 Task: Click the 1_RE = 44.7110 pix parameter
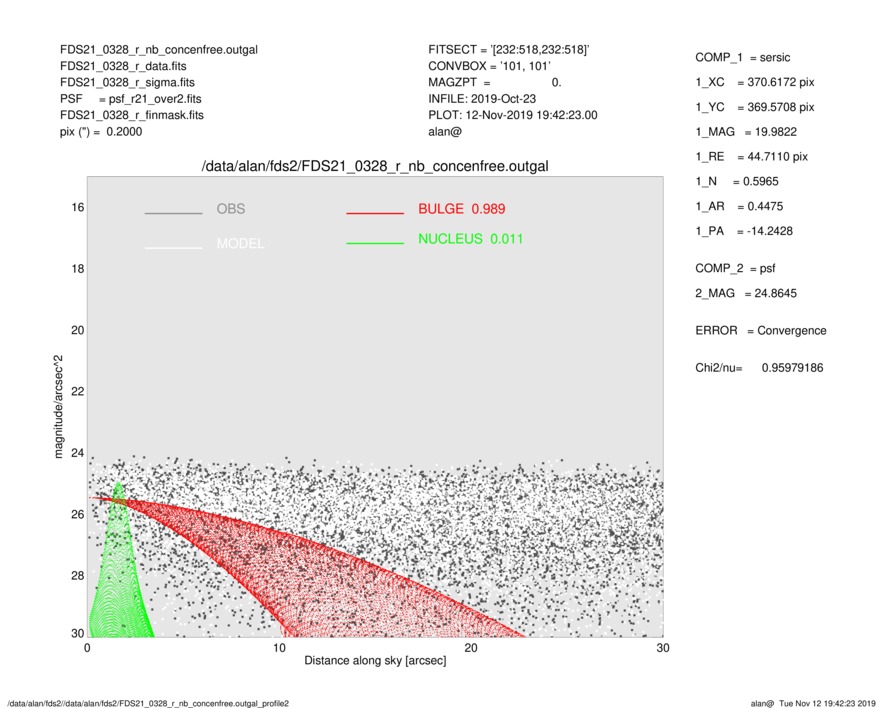pyautogui.click(x=751, y=157)
